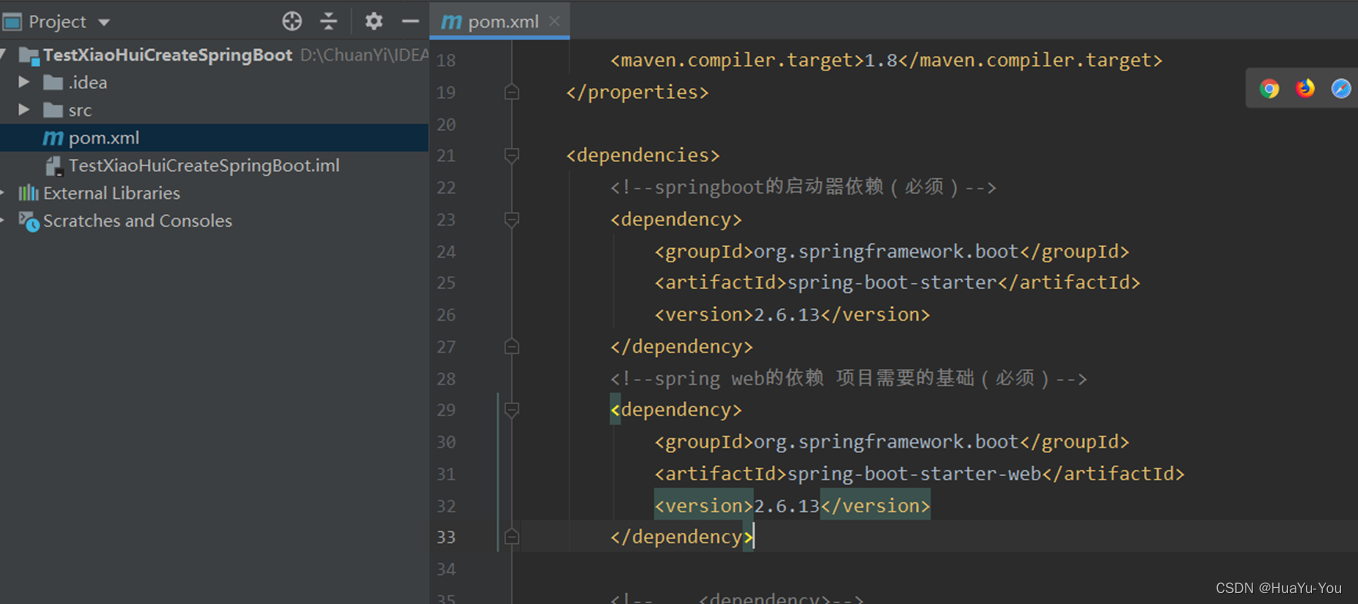Open the pom.xml in Chrome browser preview
This screenshot has width=1358, height=604.
click(1268, 88)
